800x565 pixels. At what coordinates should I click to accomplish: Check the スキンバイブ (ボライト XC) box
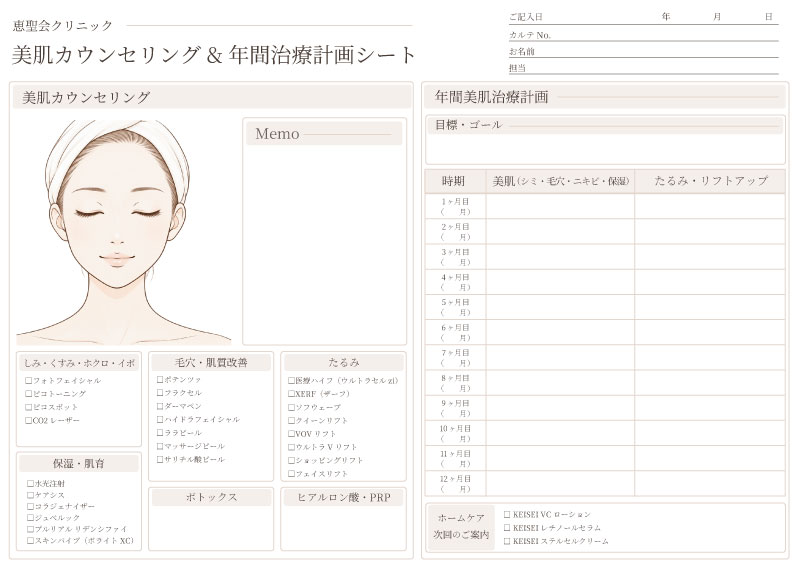tap(30, 541)
